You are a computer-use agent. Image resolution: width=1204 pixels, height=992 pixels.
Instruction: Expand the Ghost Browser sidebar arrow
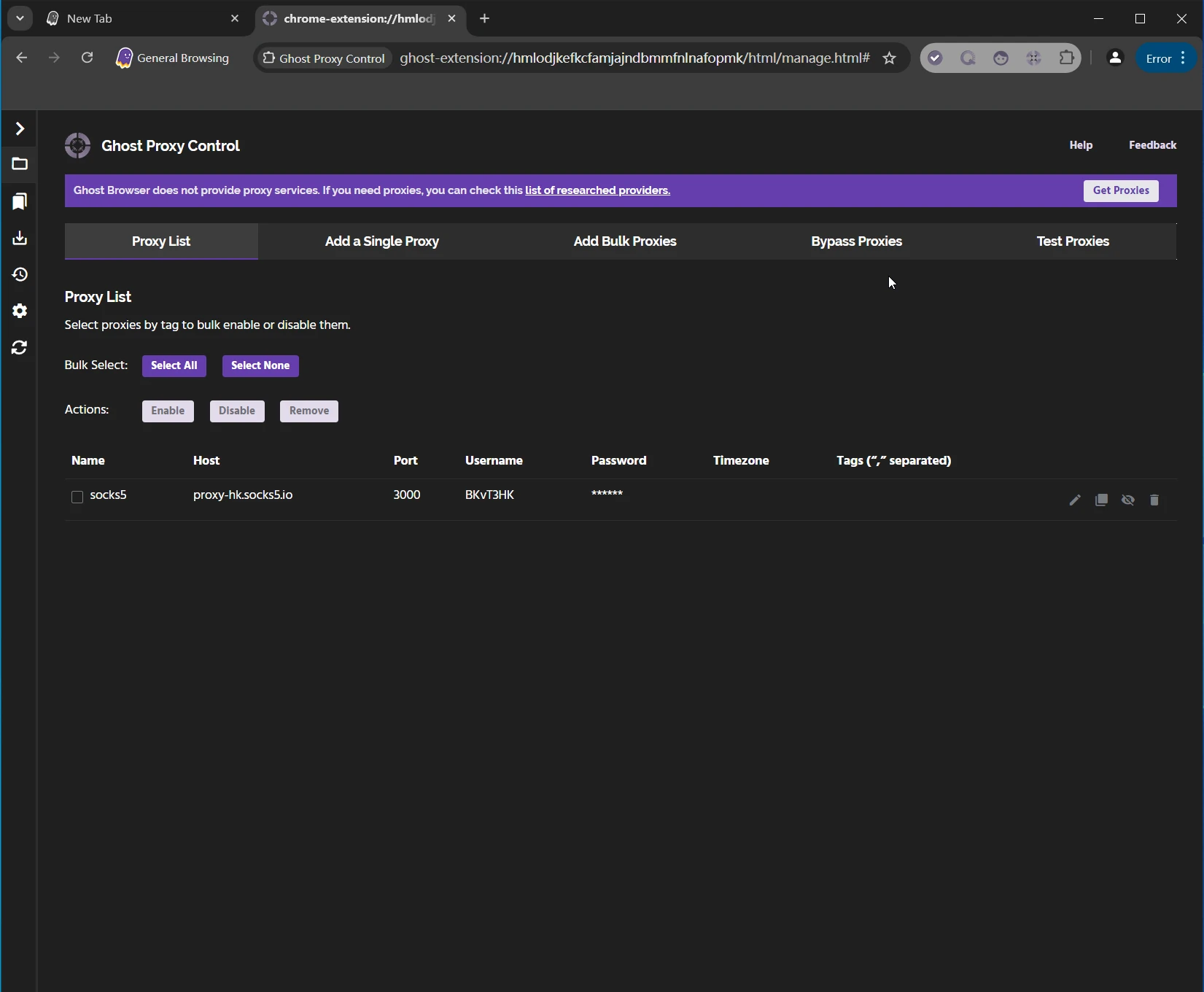[20, 129]
